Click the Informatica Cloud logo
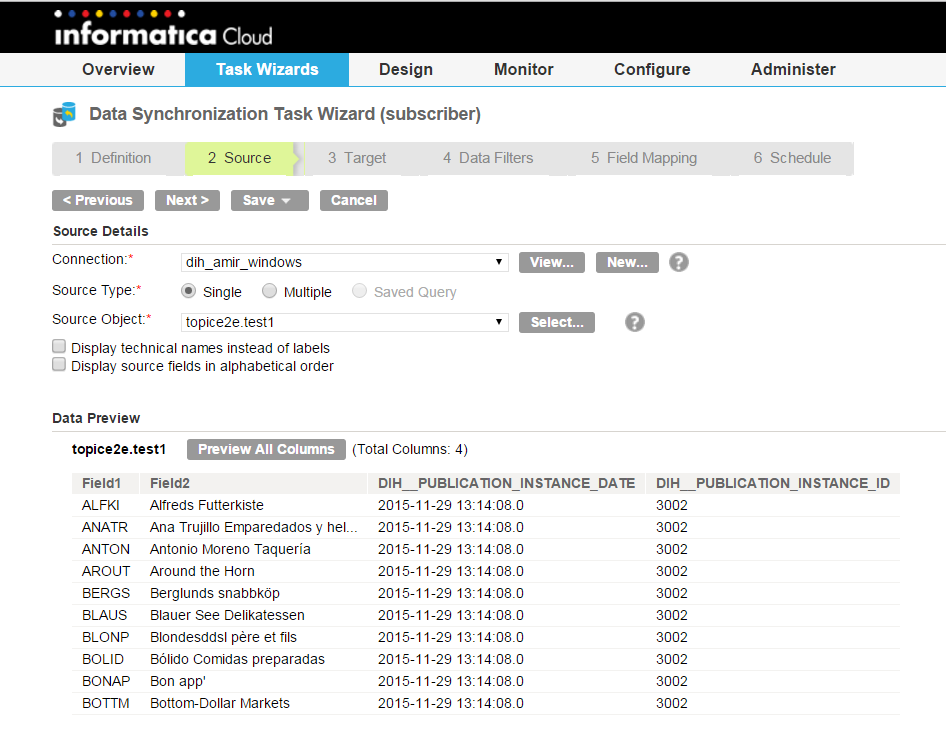The image size is (946, 742). coord(163,28)
